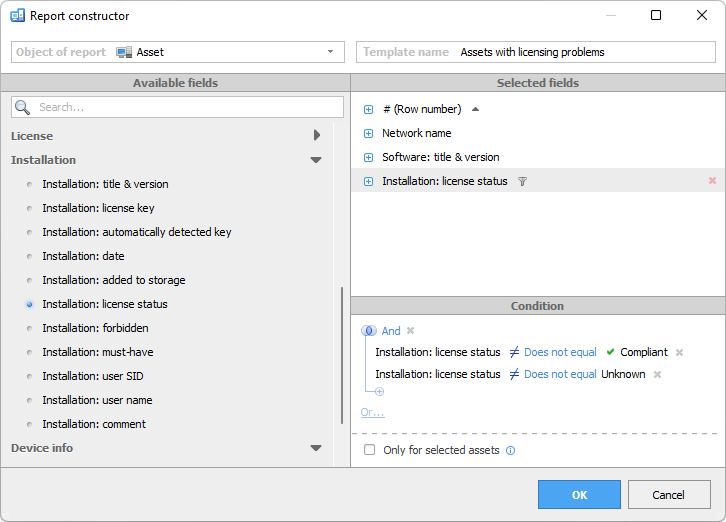Expand the Device info section

pos(316,448)
